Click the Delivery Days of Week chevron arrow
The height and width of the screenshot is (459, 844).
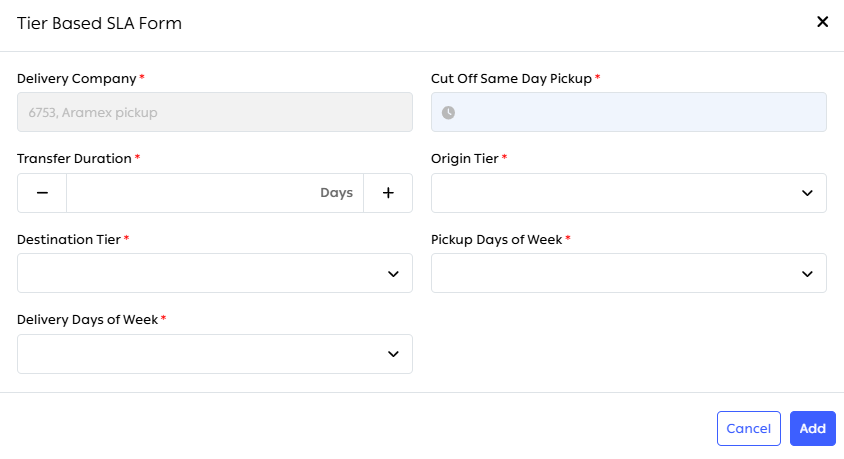point(393,354)
